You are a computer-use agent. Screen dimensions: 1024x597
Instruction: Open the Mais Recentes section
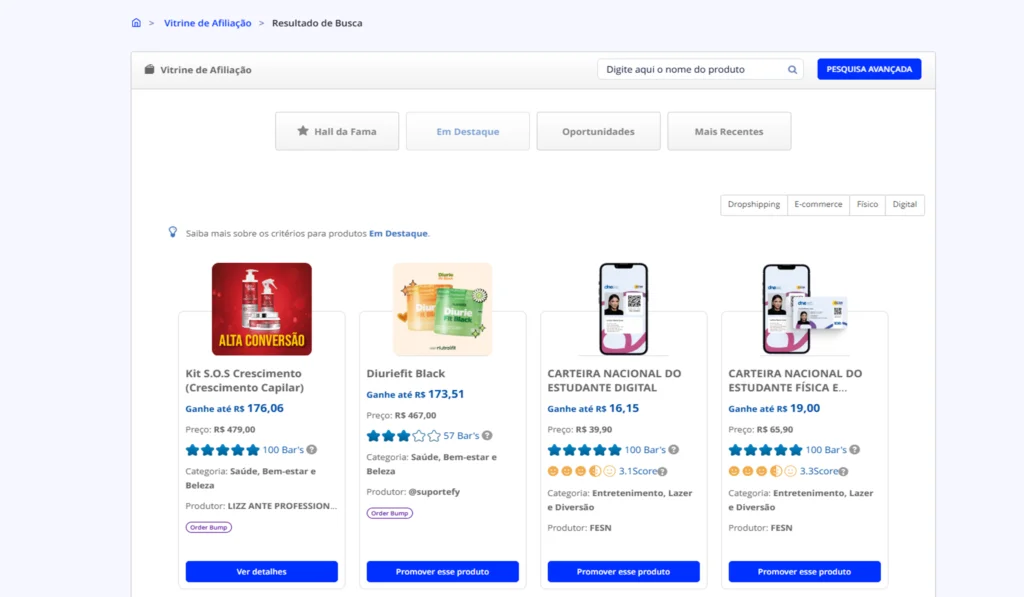(x=729, y=130)
